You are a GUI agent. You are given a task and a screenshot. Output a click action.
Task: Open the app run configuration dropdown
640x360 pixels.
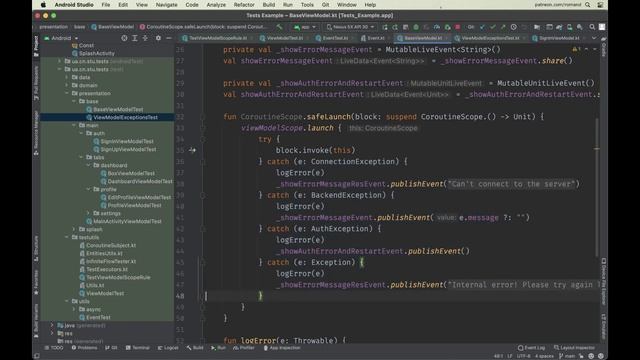[x=305, y=27]
